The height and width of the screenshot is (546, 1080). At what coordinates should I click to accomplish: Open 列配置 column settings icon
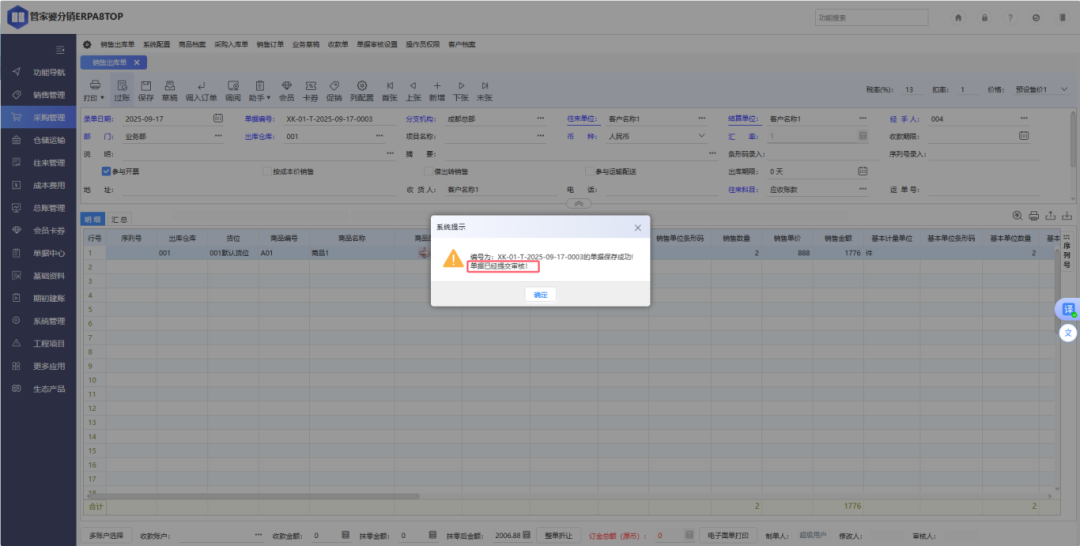click(360, 86)
